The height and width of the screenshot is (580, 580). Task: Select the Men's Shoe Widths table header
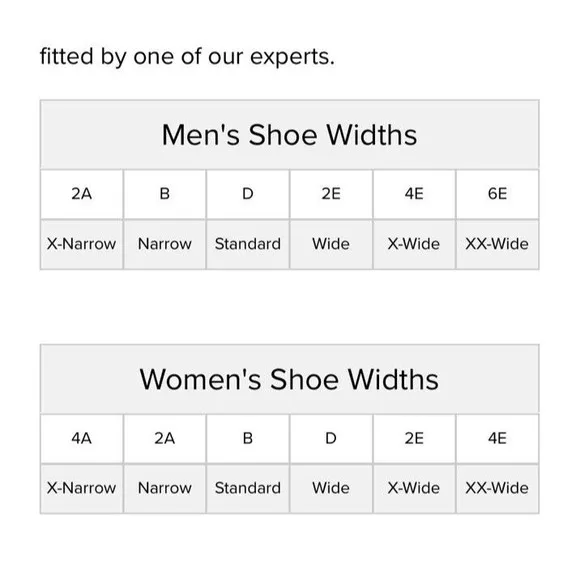point(290,135)
